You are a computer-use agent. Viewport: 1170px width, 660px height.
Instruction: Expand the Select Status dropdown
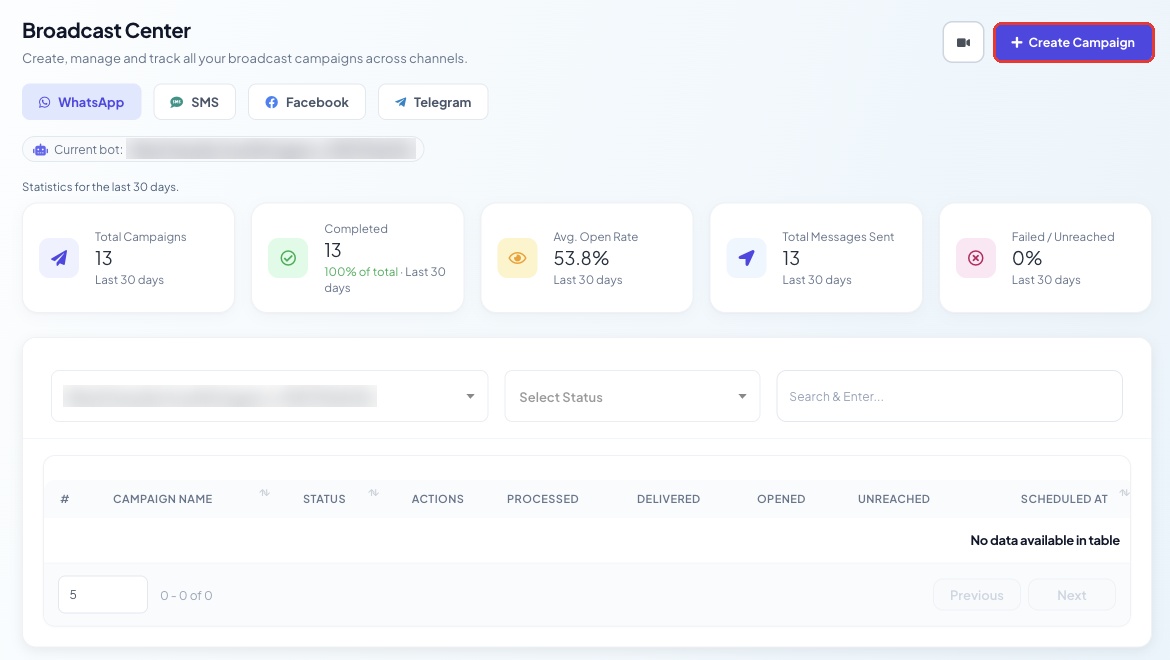point(632,396)
